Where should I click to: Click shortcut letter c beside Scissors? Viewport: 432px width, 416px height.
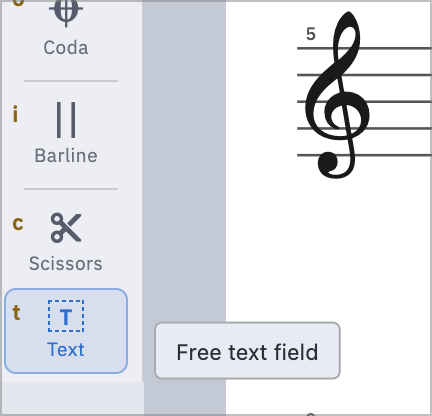click(x=18, y=224)
